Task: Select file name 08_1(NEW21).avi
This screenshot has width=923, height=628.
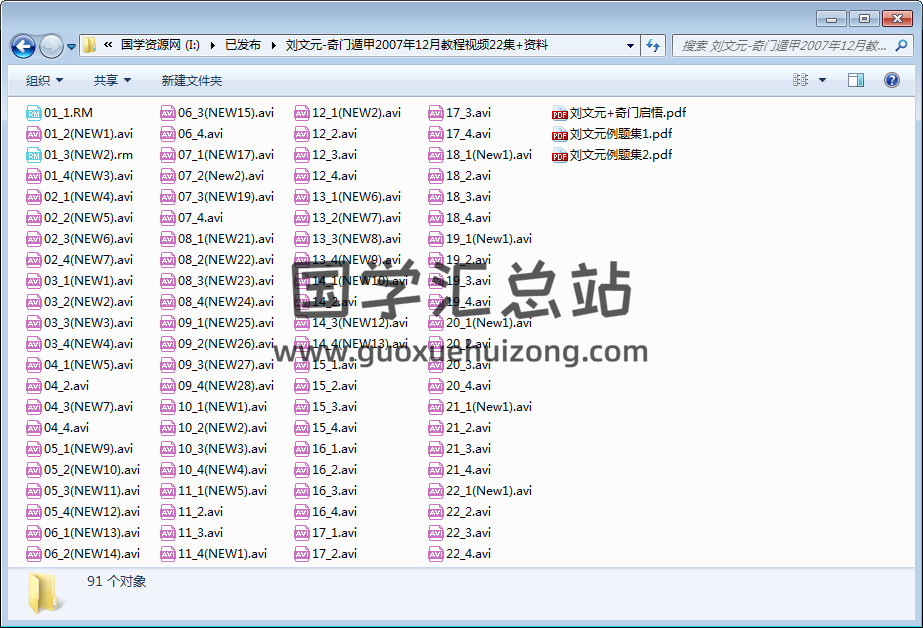Action: [226, 238]
